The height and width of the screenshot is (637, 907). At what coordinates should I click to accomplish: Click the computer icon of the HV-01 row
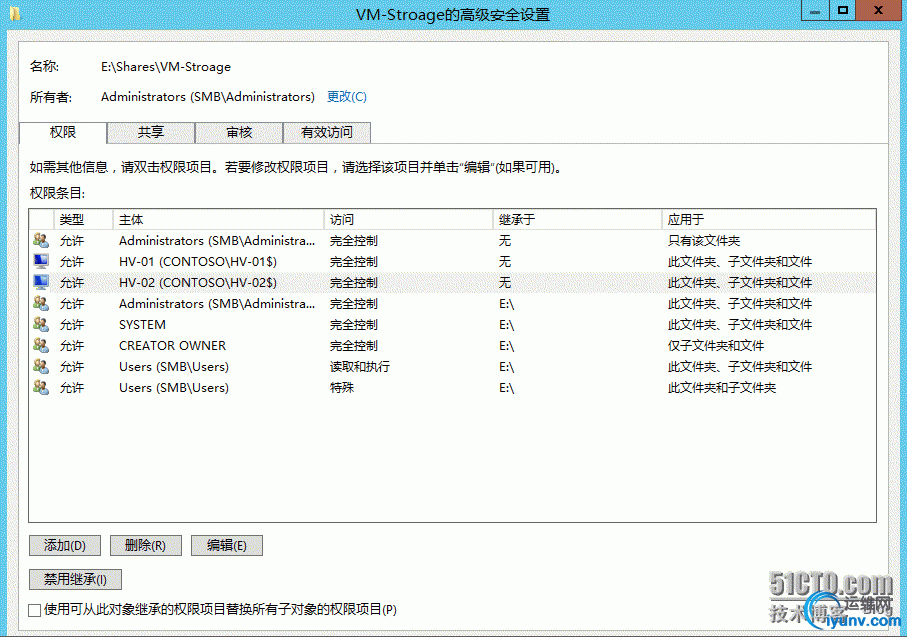pos(40,261)
